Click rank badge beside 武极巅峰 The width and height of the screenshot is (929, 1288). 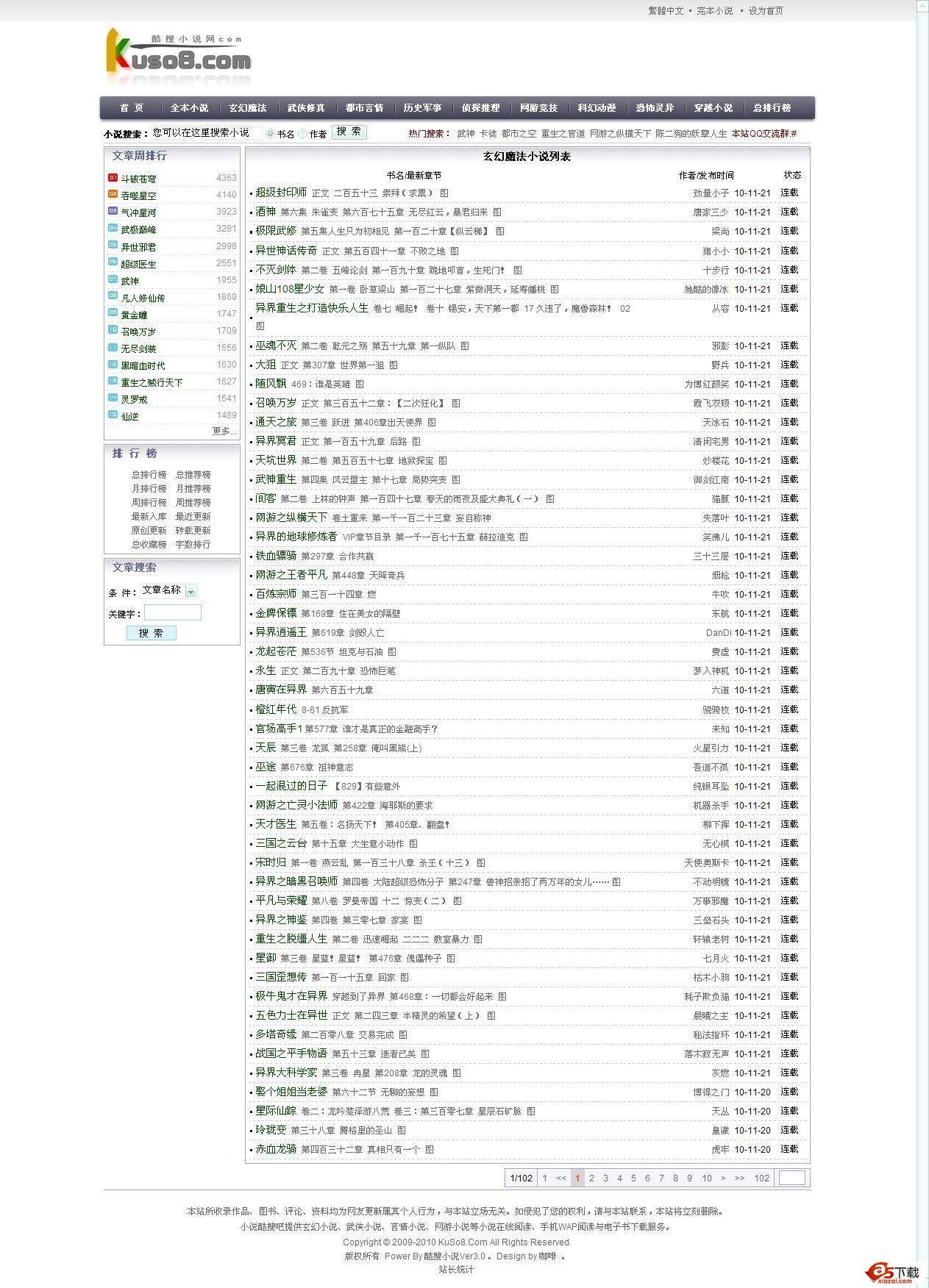(x=113, y=229)
